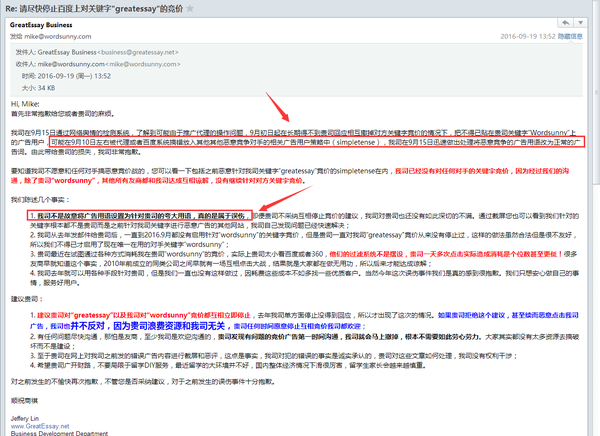Click the Business Development Department signature text

pyautogui.click(x=59, y=433)
